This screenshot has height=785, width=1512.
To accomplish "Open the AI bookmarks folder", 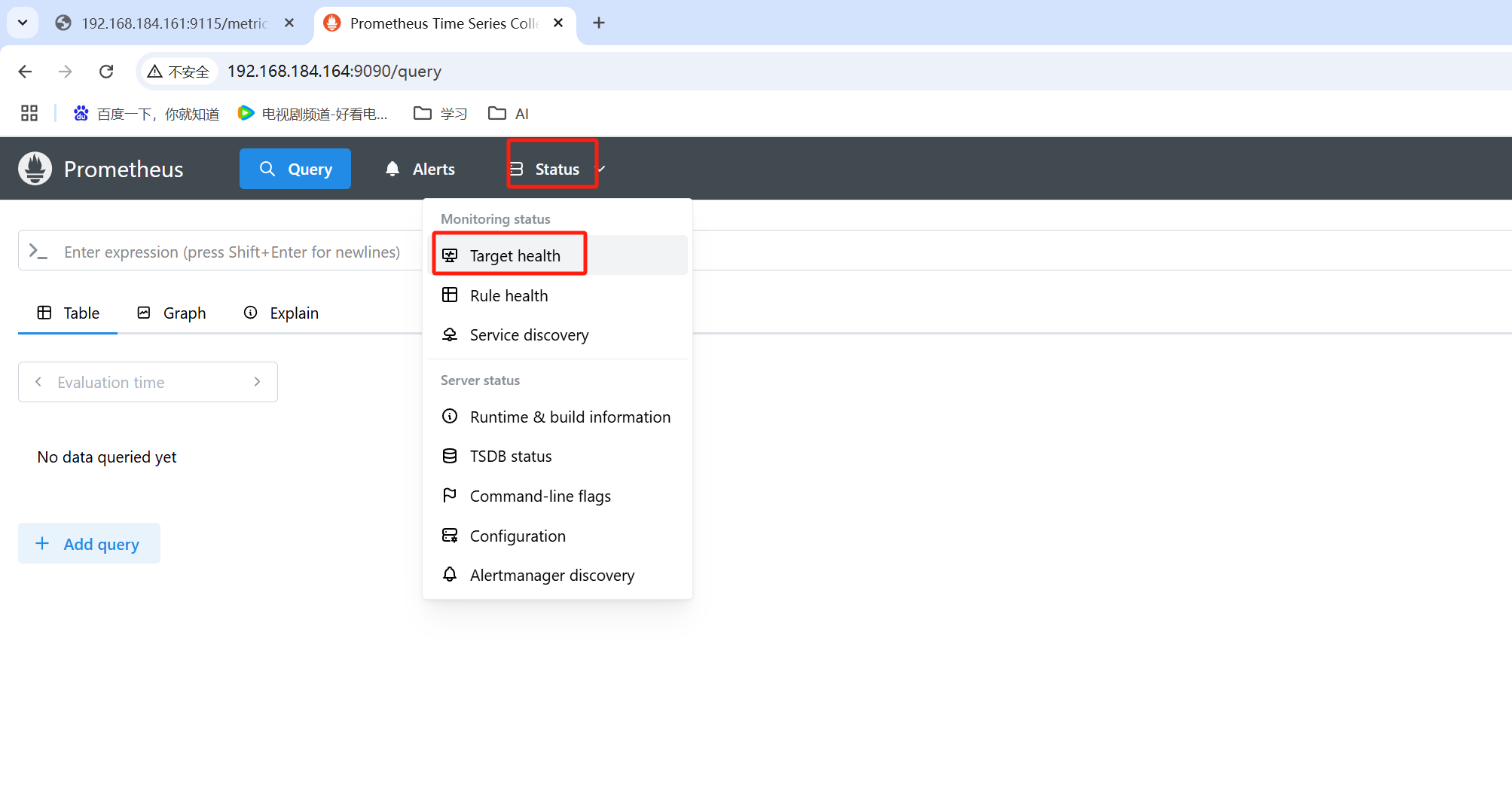I will (x=509, y=114).
